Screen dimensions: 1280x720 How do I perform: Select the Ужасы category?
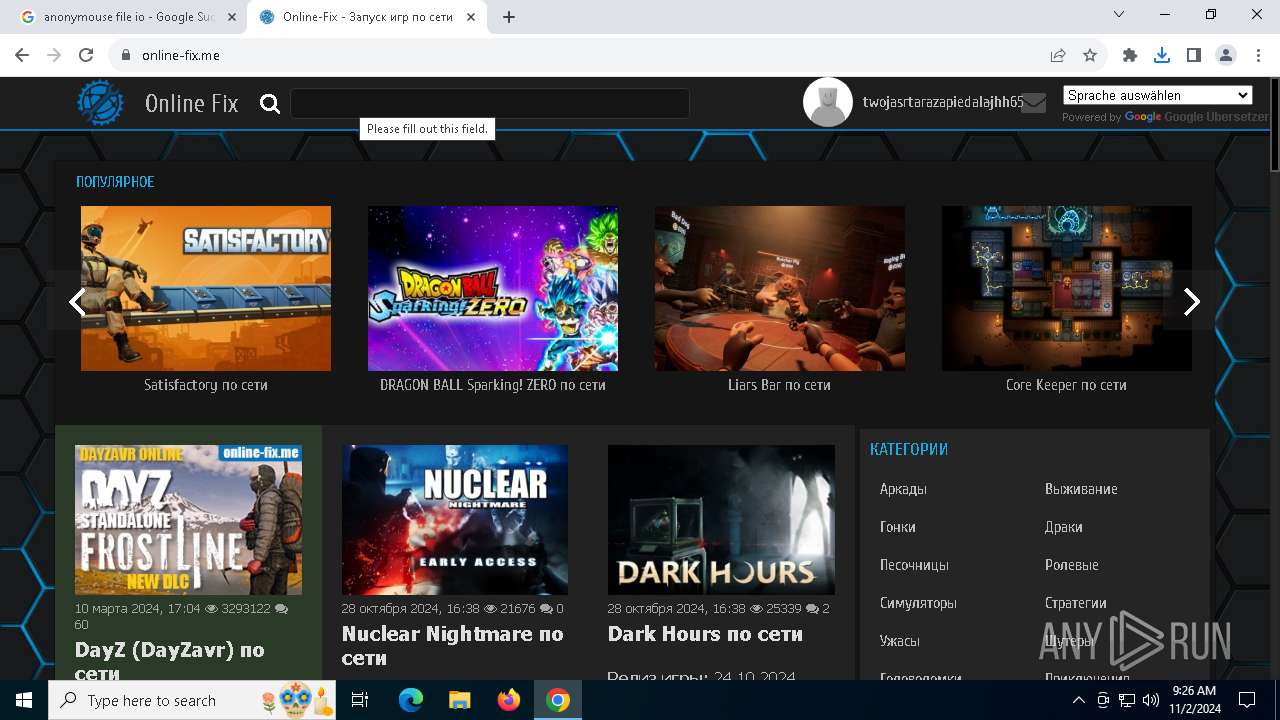click(900, 641)
